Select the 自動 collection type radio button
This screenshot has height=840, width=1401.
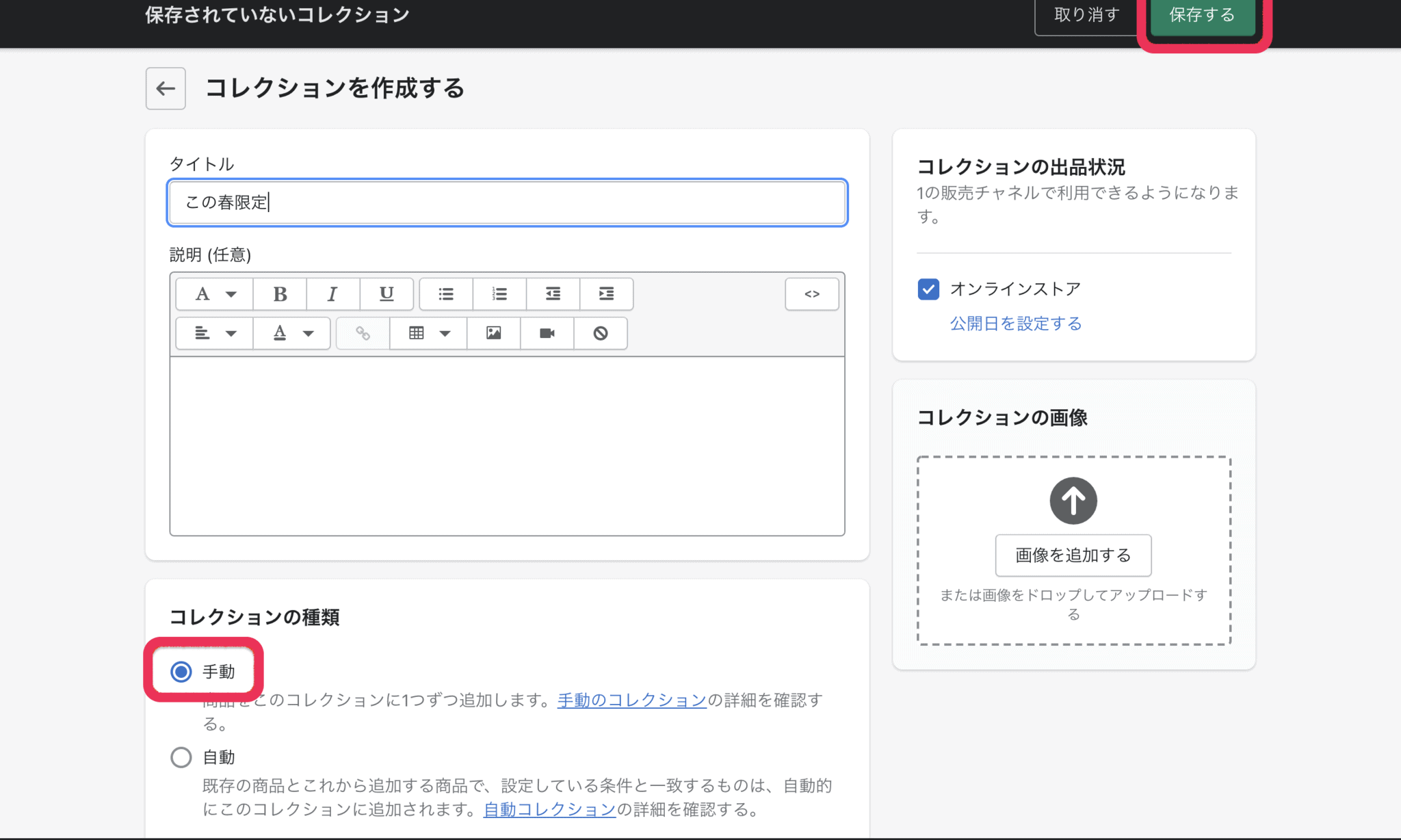click(x=181, y=757)
